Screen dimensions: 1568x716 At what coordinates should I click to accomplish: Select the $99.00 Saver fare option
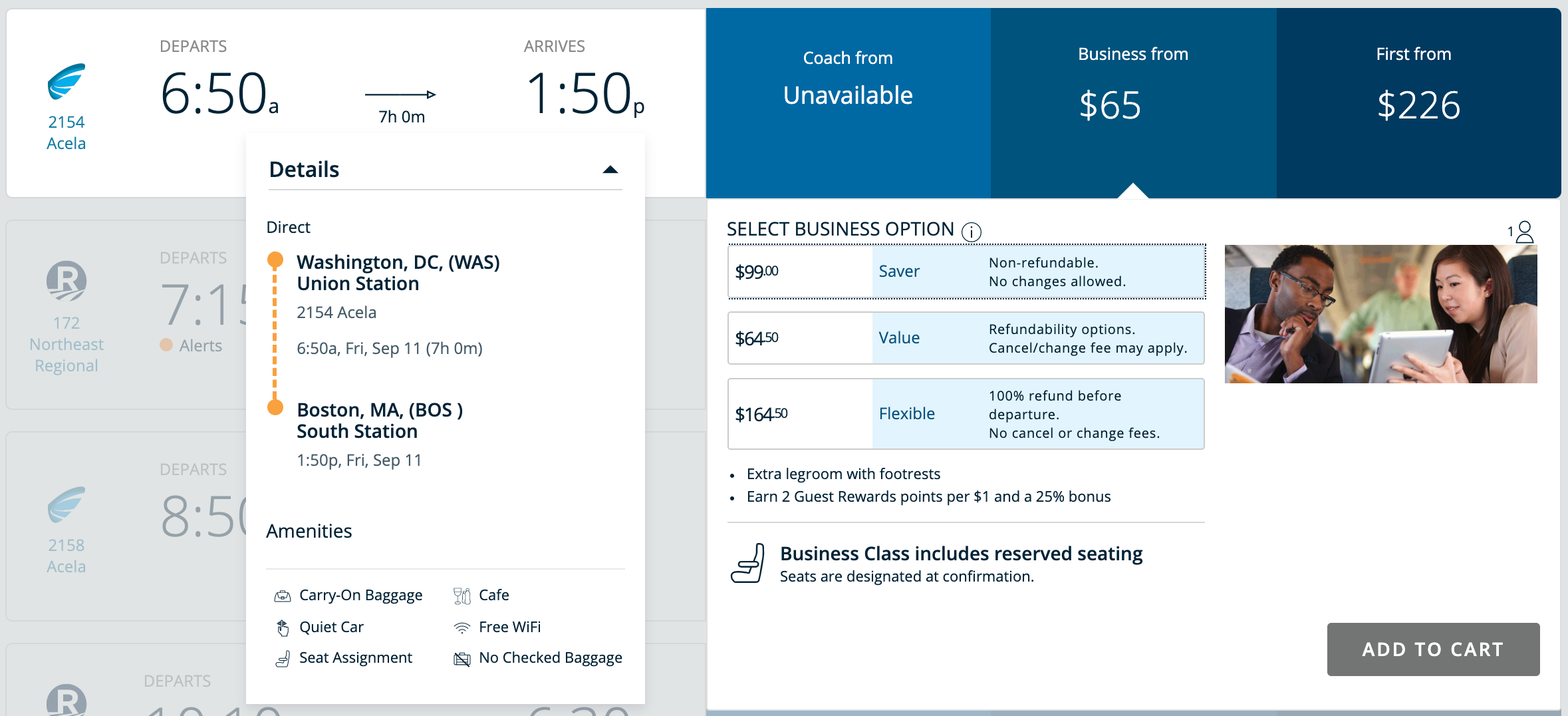coord(966,271)
